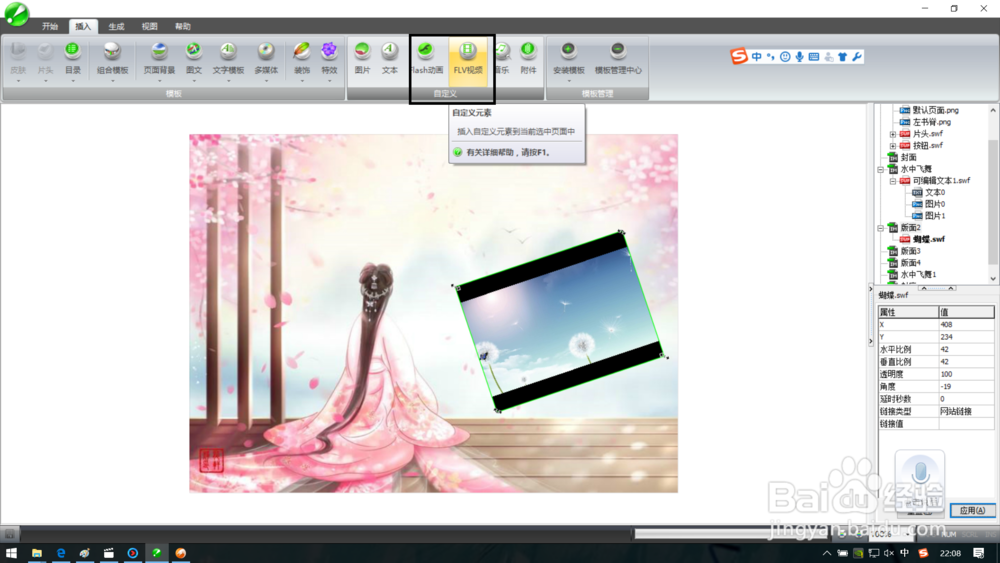Click the Sogou input method S logo
This screenshot has width=1000, height=563.
[739, 57]
